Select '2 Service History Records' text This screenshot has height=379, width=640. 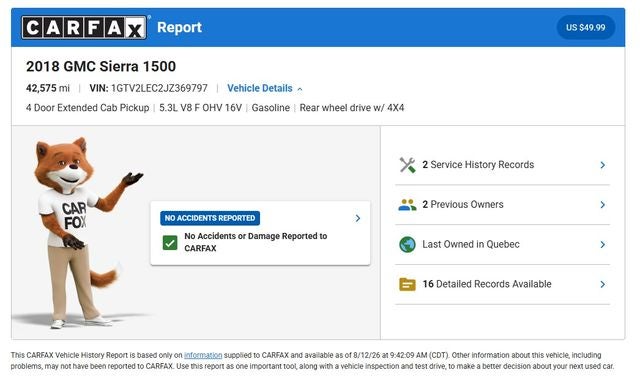tap(478, 164)
